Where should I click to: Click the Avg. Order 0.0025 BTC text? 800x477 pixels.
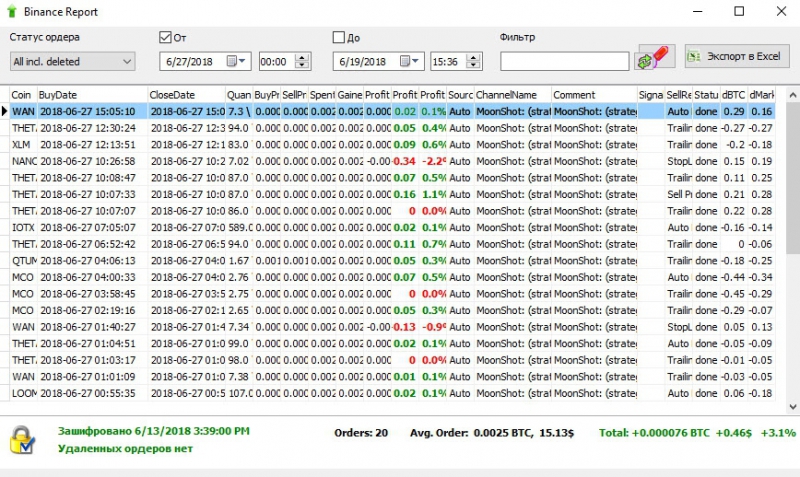coord(492,433)
